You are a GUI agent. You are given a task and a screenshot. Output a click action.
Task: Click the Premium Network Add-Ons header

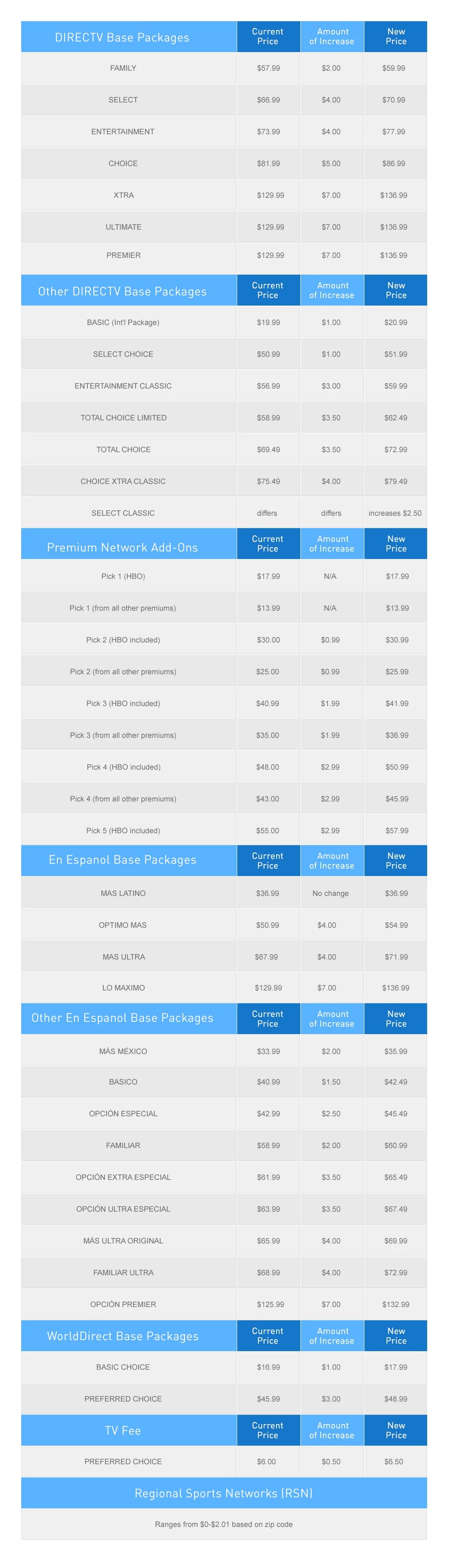[x=122, y=547]
